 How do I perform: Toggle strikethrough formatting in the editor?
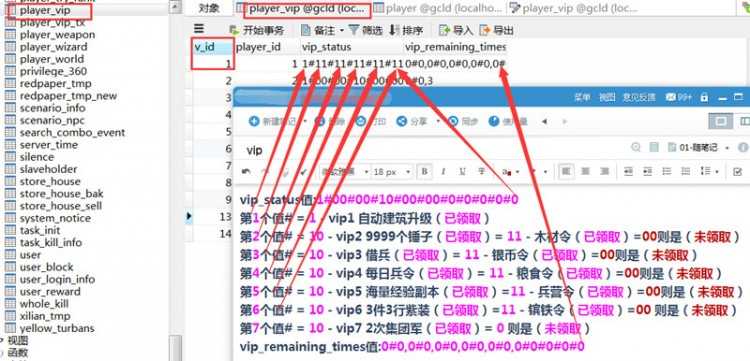[481, 171]
